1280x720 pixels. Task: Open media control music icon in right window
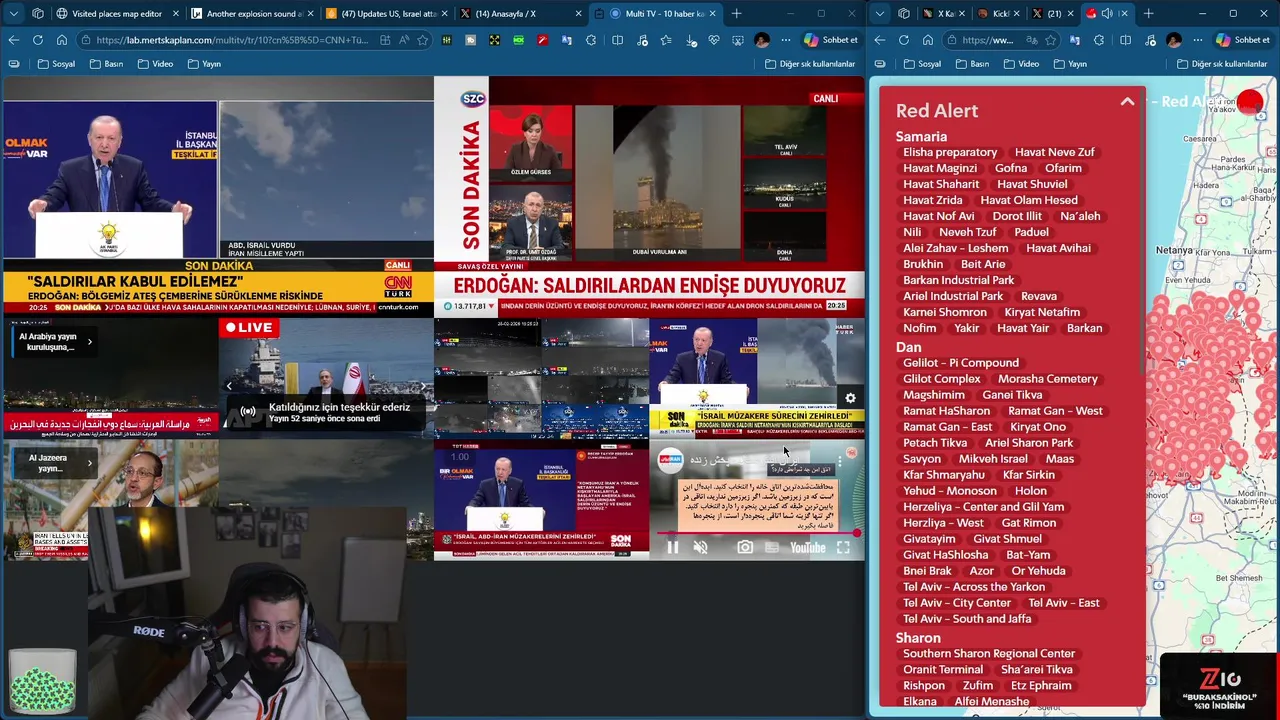[x=1150, y=40]
